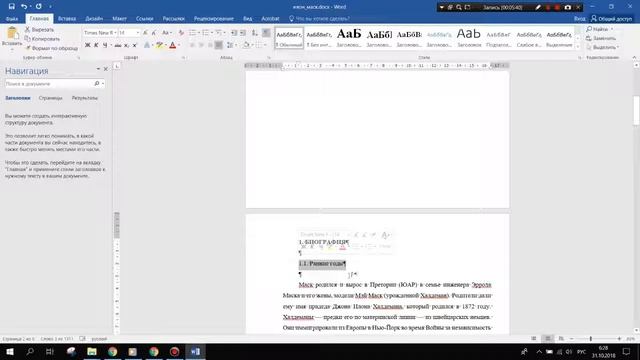The width and height of the screenshot is (640, 360).
Task: Open File Explorer from taskbar
Action: [92, 351]
